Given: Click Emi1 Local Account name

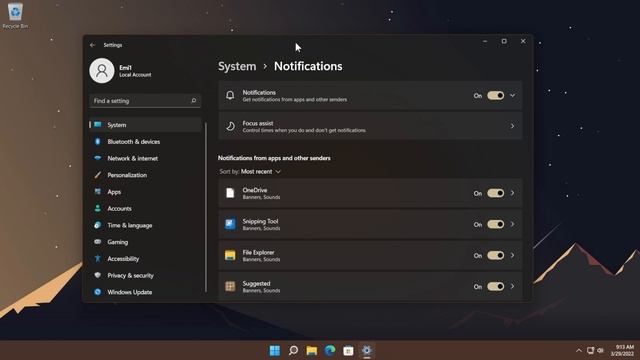Looking at the screenshot, I should tap(135, 71).
